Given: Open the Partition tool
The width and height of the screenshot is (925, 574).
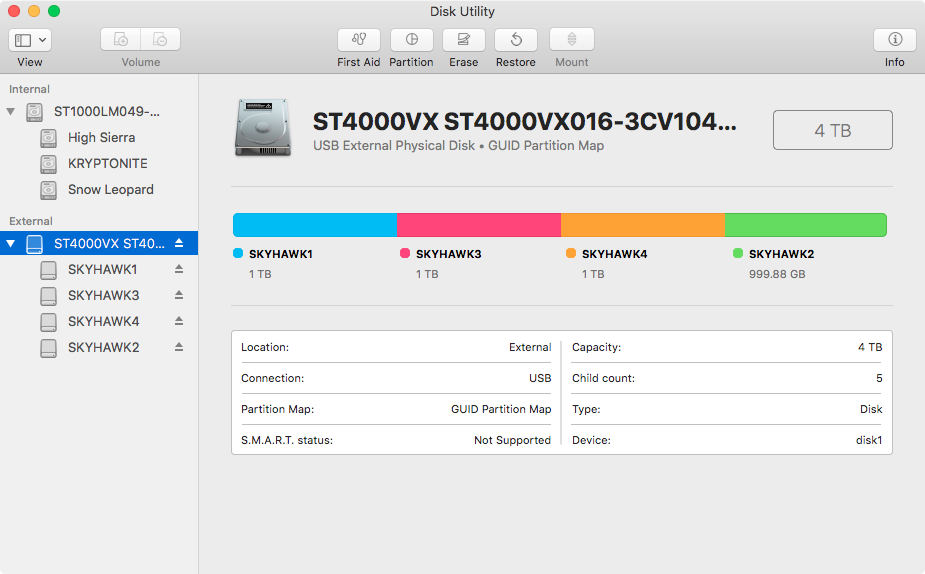Looking at the screenshot, I should 411,40.
